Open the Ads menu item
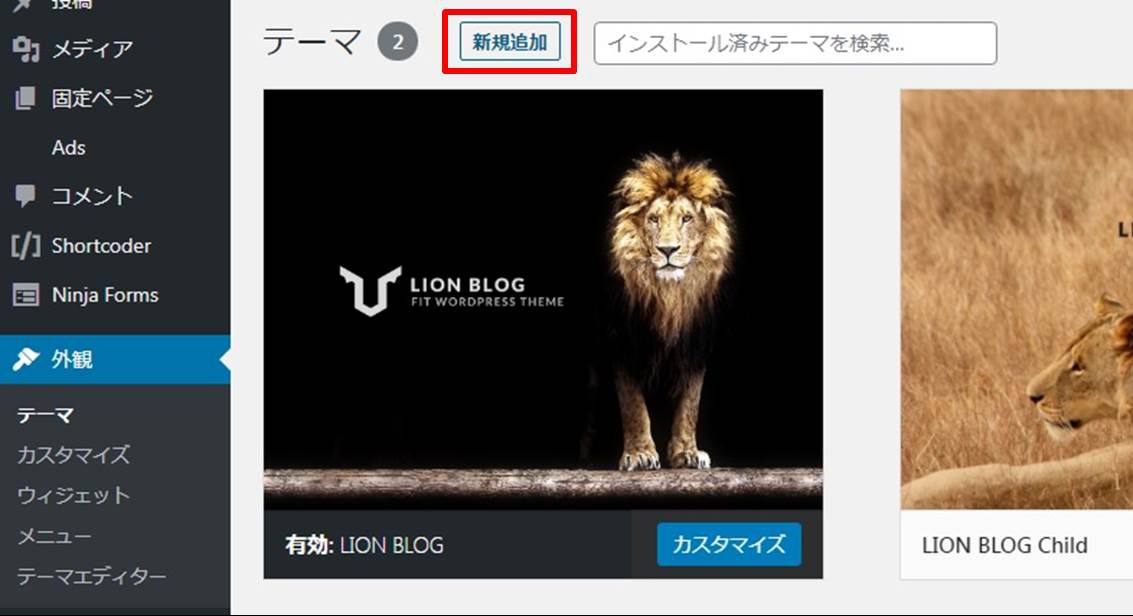The image size is (1133, 616). [69, 147]
